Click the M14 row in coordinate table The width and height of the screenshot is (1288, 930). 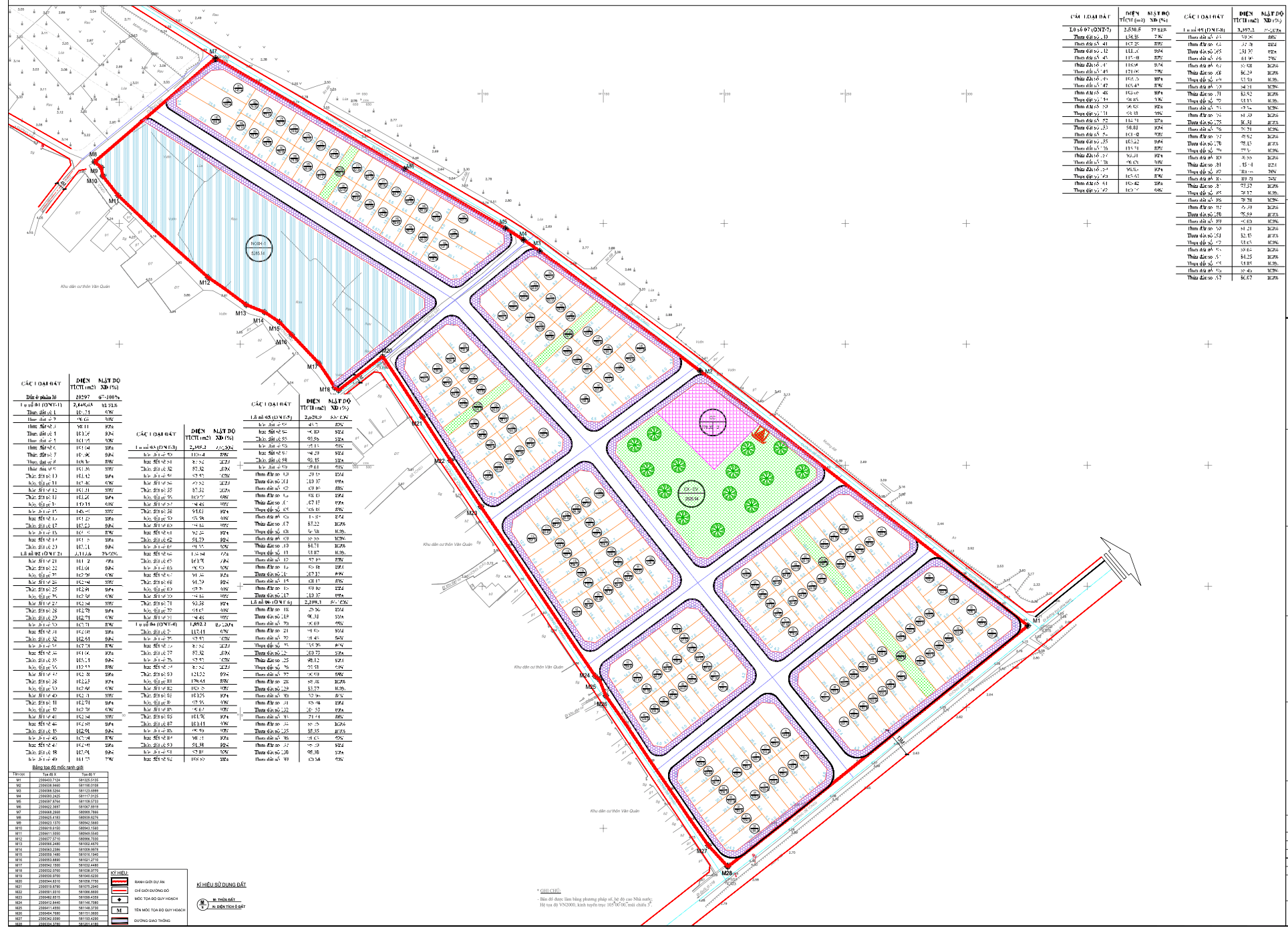tap(58, 849)
